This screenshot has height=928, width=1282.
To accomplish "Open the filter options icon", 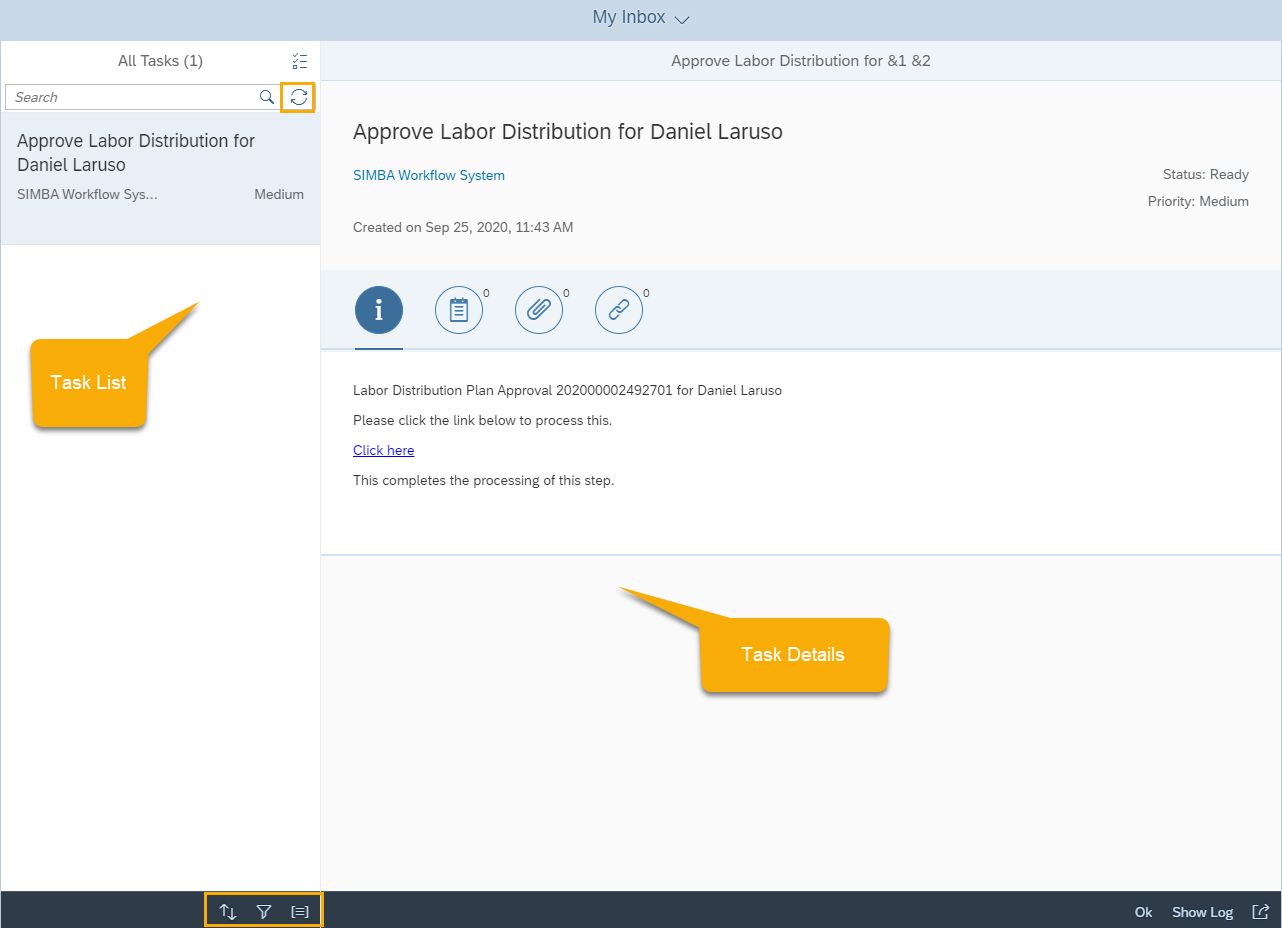I will [263, 911].
